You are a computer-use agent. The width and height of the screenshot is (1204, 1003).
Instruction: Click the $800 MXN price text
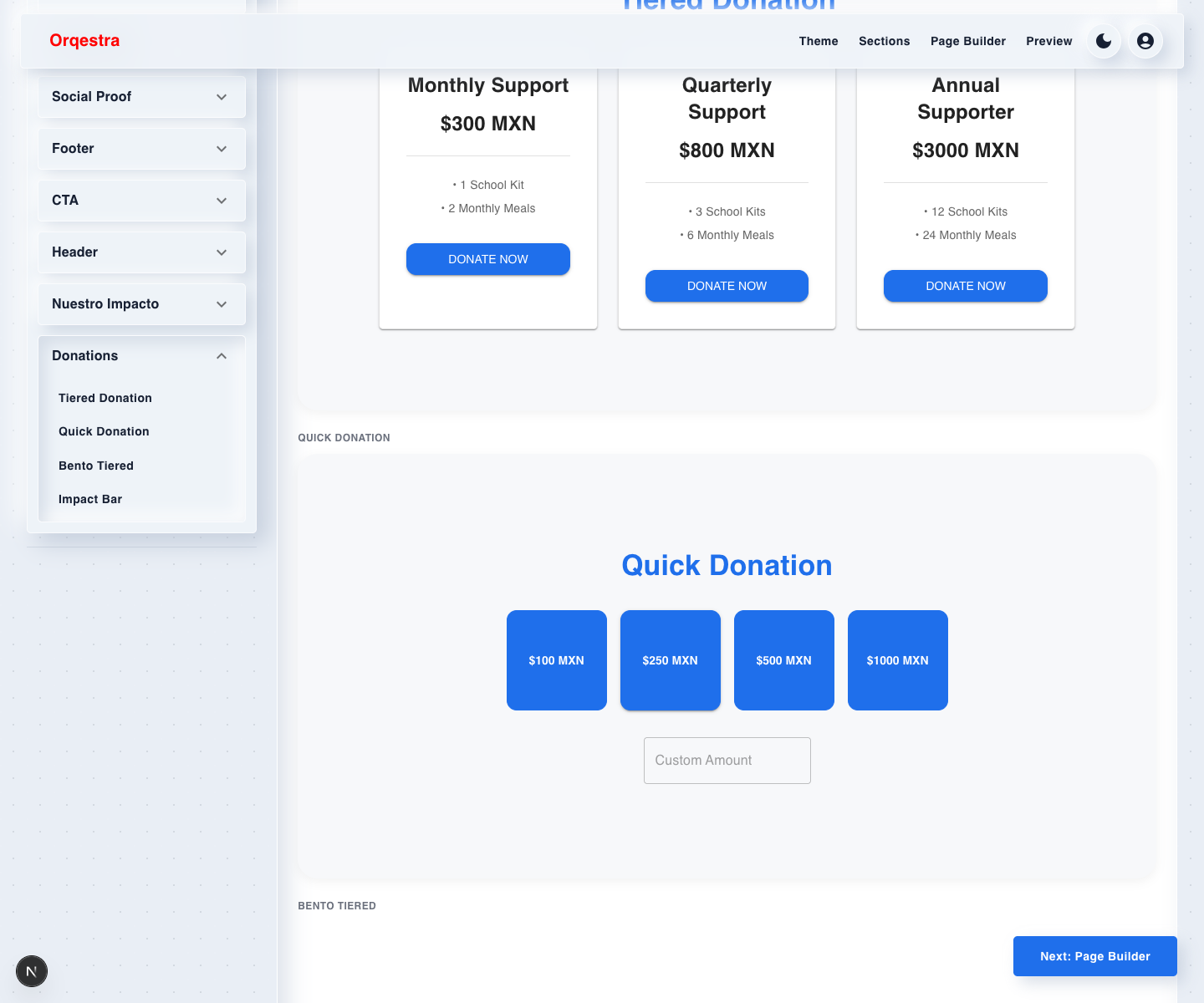[727, 150]
